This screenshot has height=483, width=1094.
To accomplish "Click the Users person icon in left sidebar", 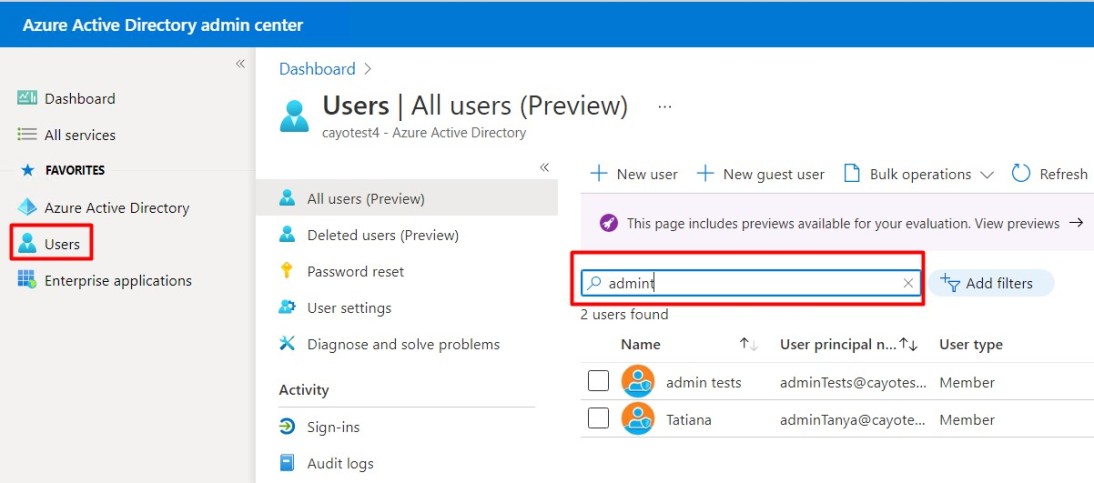I will pyautogui.click(x=27, y=244).
